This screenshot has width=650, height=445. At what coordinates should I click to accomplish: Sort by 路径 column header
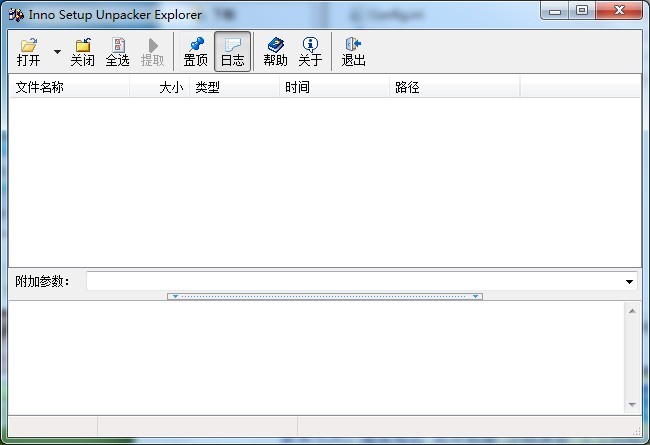click(x=454, y=87)
